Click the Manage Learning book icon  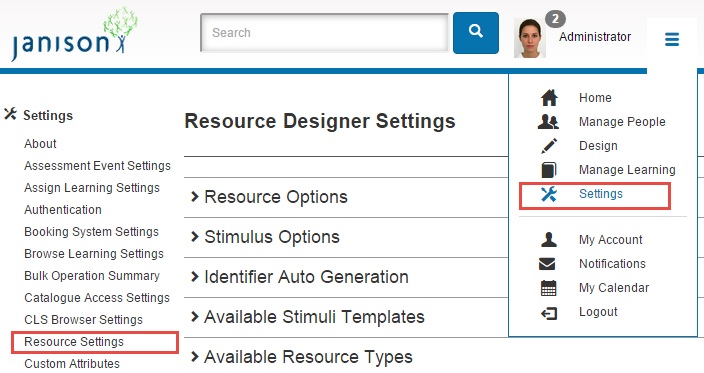point(549,170)
